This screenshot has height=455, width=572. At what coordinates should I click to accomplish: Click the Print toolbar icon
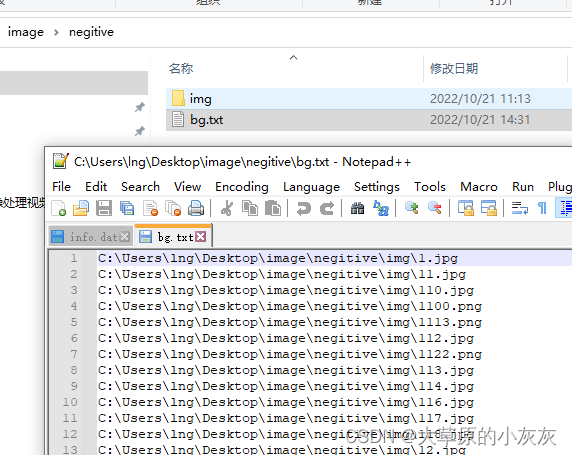tap(196, 208)
